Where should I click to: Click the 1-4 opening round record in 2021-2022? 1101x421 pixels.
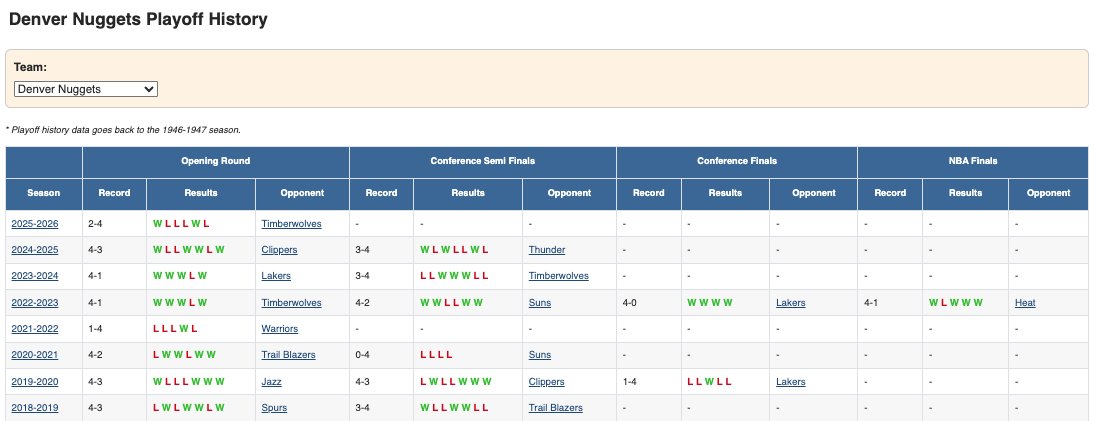click(x=95, y=328)
